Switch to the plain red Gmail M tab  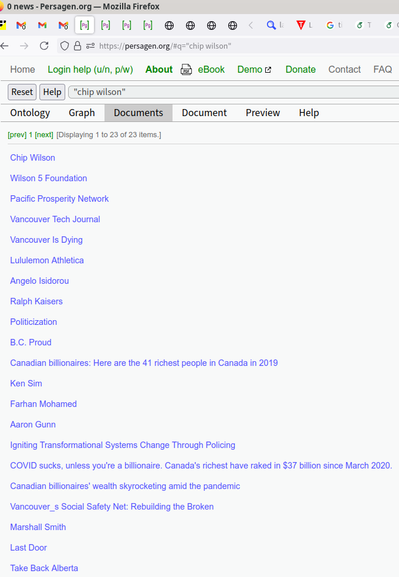tap(42, 25)
